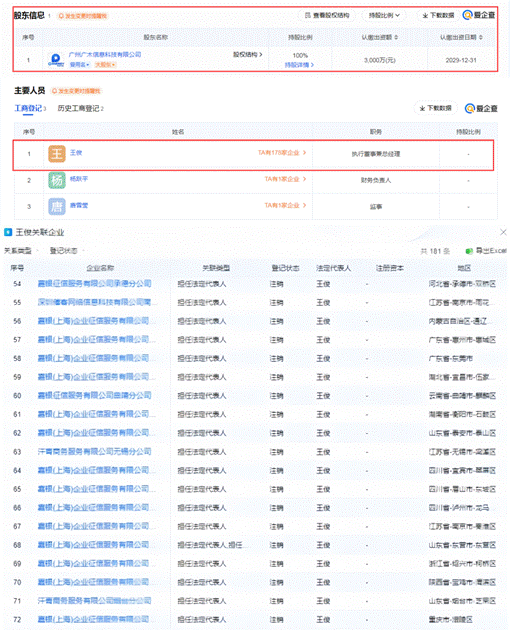Close the 王俊关联企业 panel

point(503,232)
